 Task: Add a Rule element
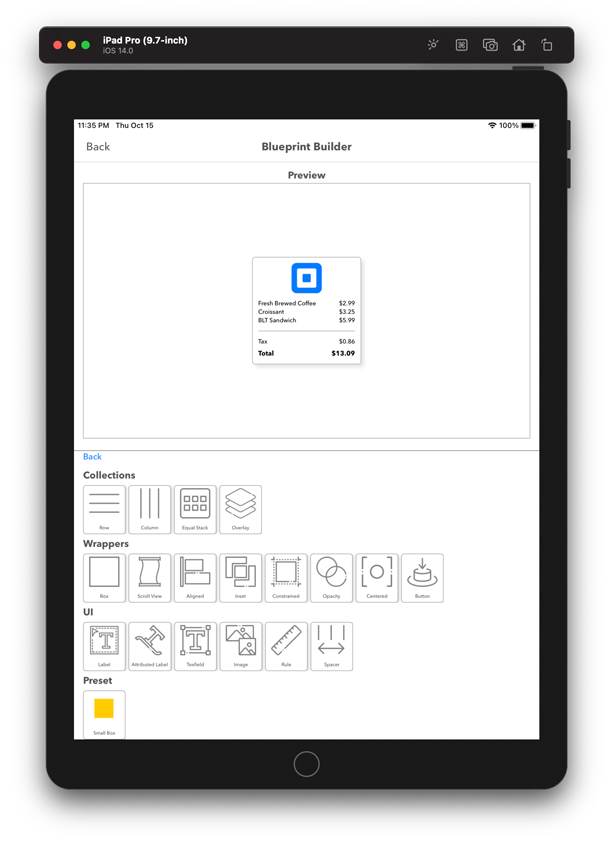coord(286,647)
